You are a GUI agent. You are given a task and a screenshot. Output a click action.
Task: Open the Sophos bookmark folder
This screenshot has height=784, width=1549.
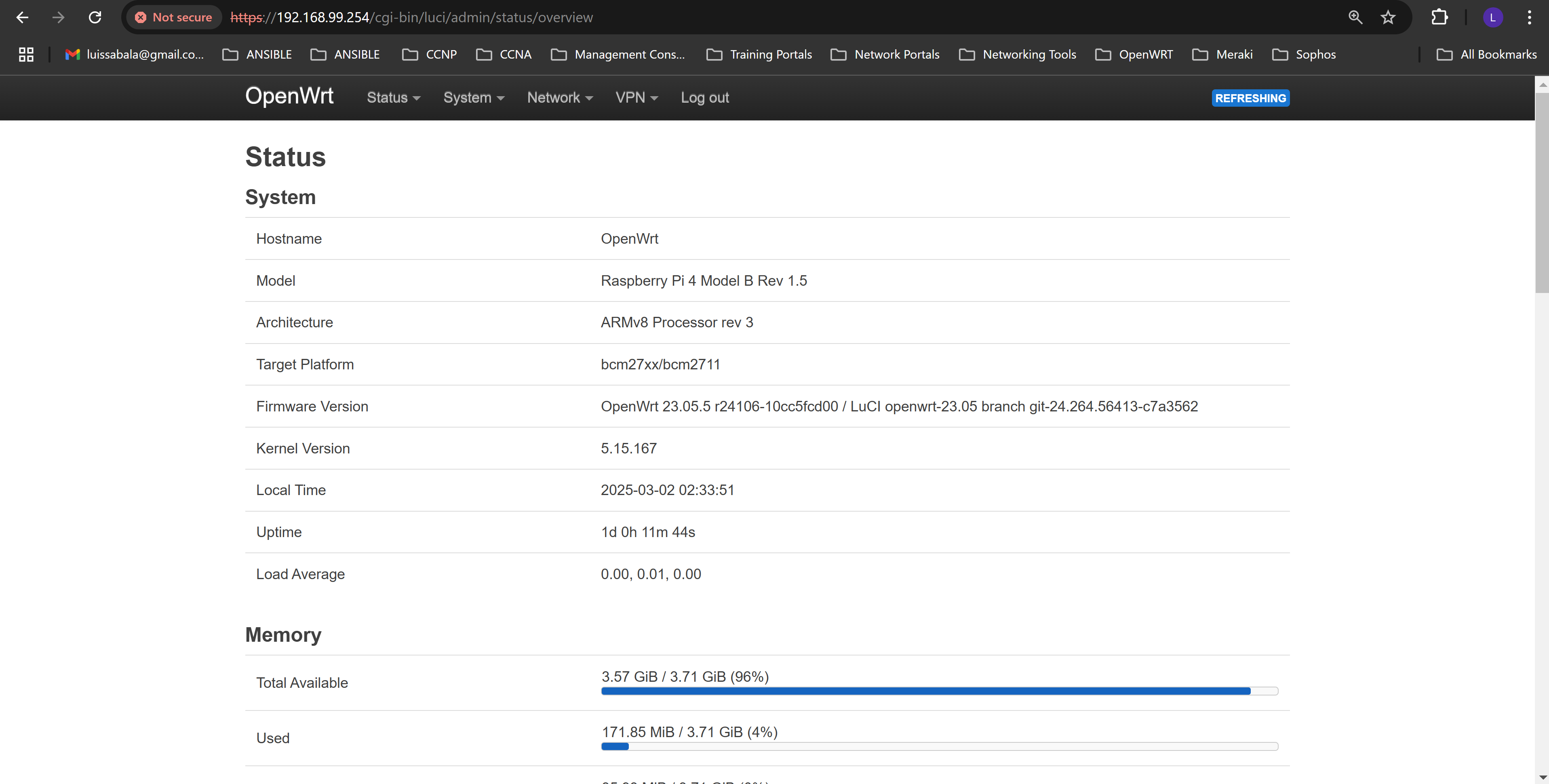point(1304,55)
